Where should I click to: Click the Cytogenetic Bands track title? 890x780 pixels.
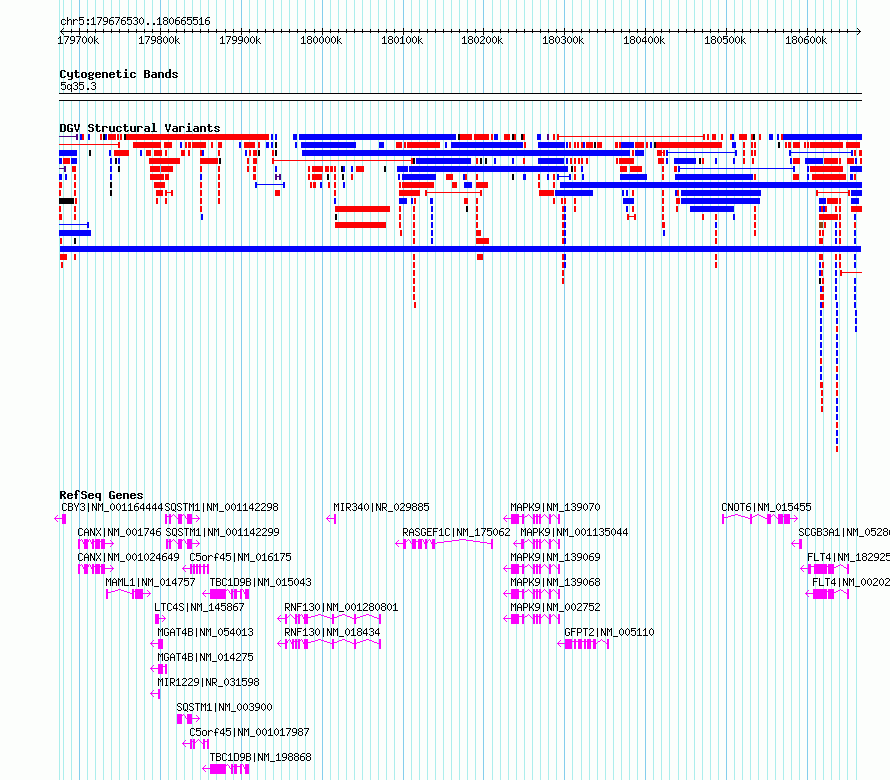[119, 74]
